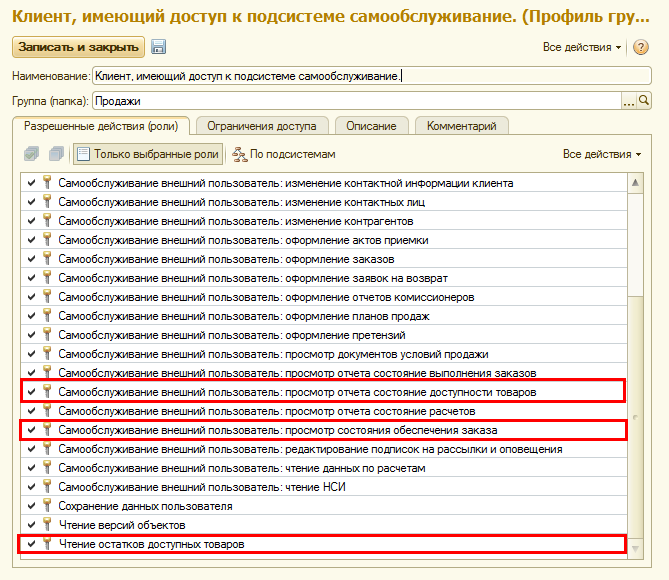The width and height of the screenshot is (669, 580).
Task: Click key icon of изменение контактных лиц row
Action: 47,201
